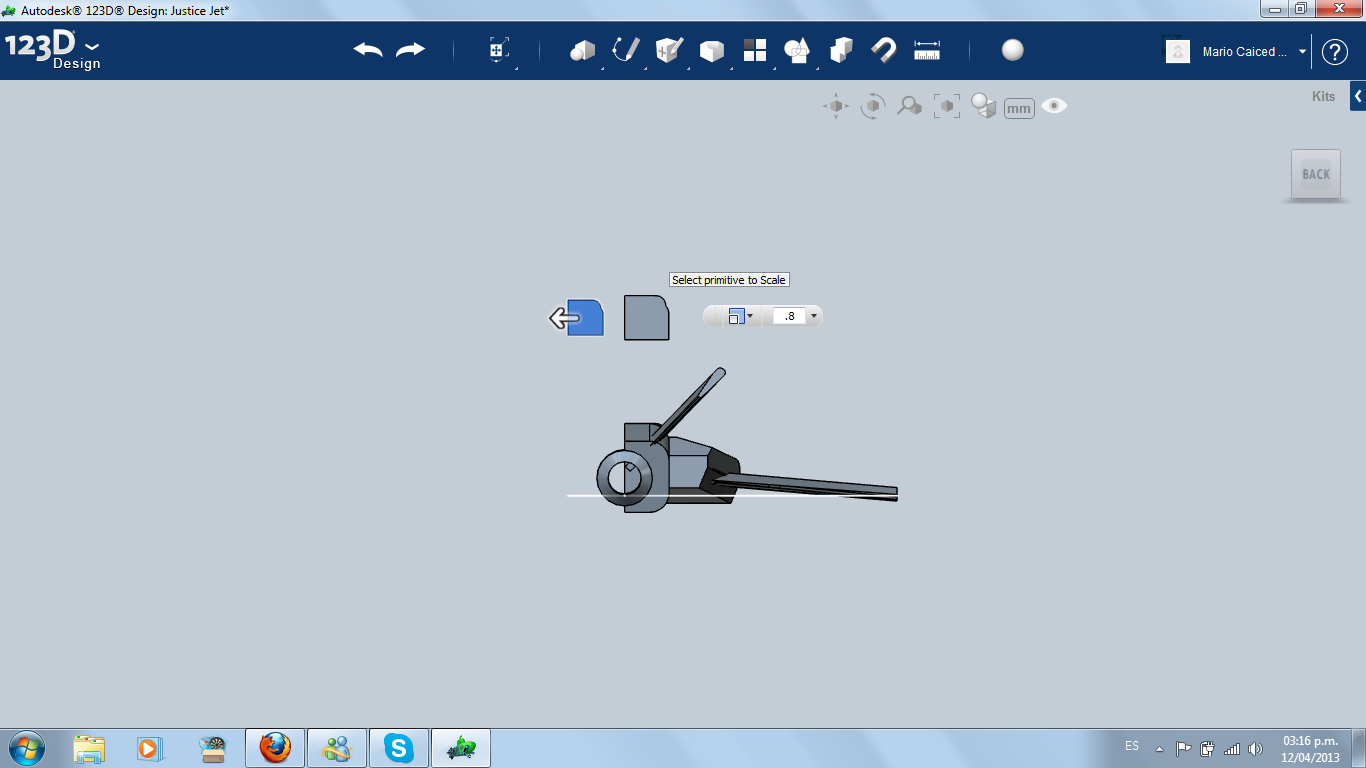This screenshot has width=1366, height=768.
Task: Expand the Mario Caiced account dropdown
Action: pyautogui.click(x=1302, y=52)
